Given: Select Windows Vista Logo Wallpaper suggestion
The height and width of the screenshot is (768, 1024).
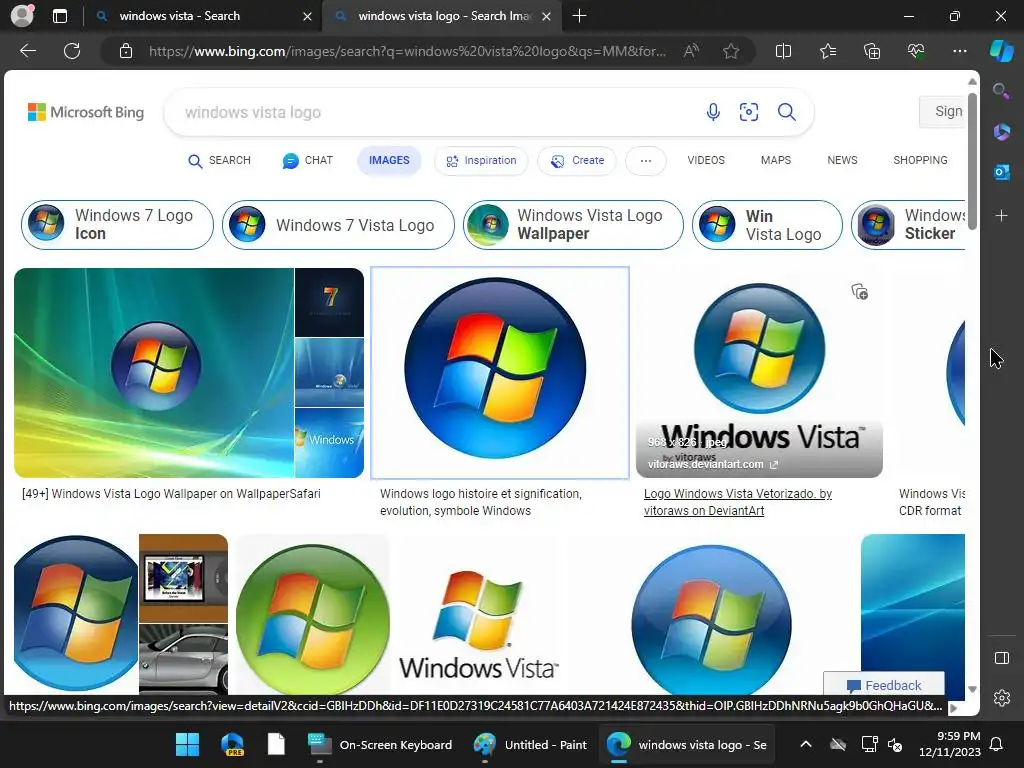Looking at the screenshot, I should 573,225.
